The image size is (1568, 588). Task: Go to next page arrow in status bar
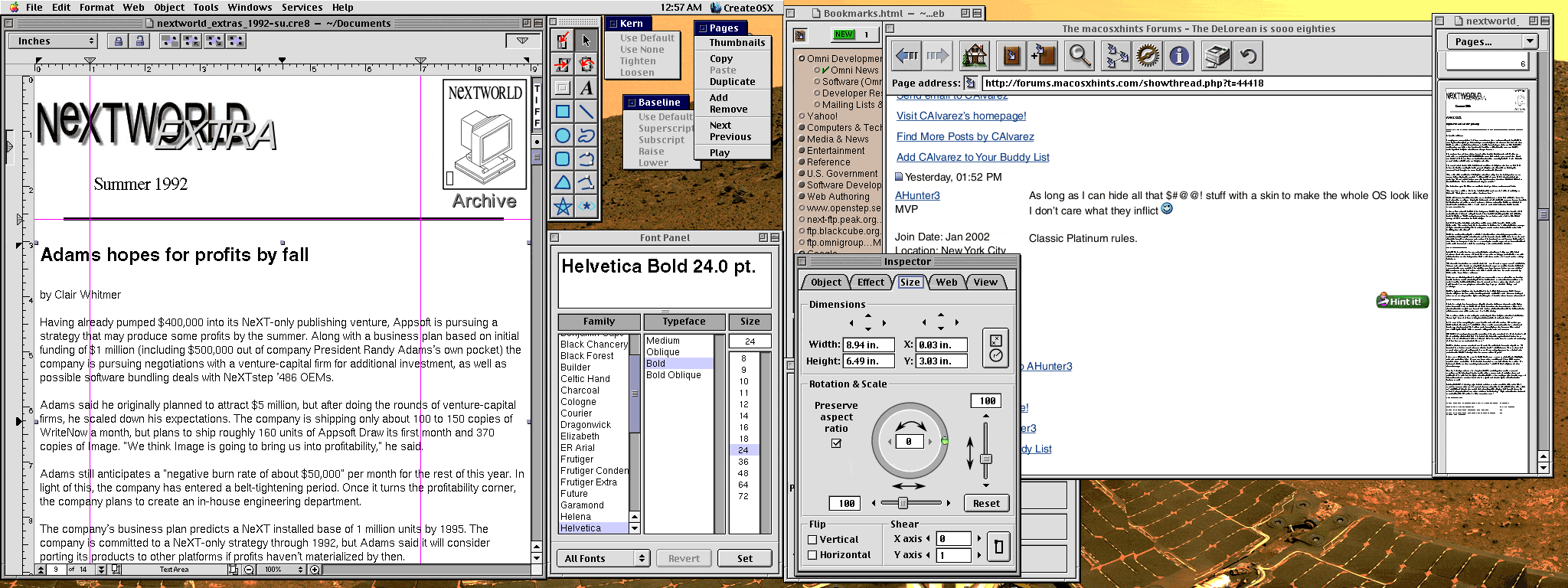pyautogui.click(x=100, y=570)
